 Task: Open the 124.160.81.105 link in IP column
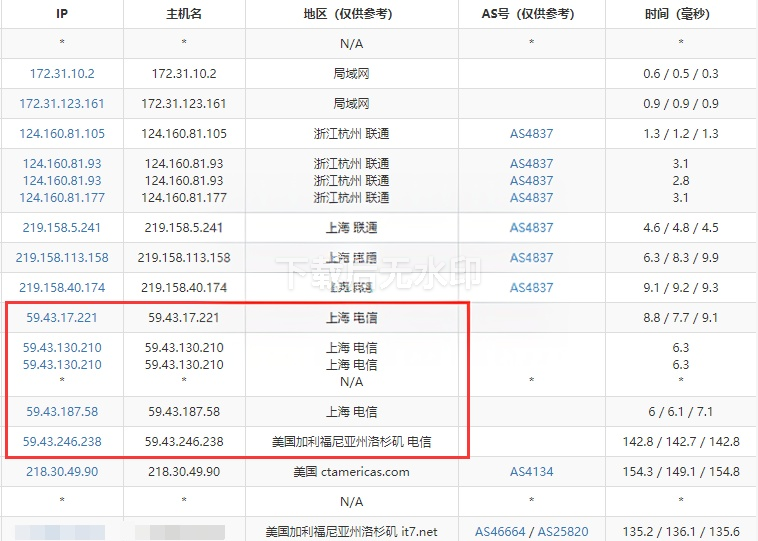(62, 134)
